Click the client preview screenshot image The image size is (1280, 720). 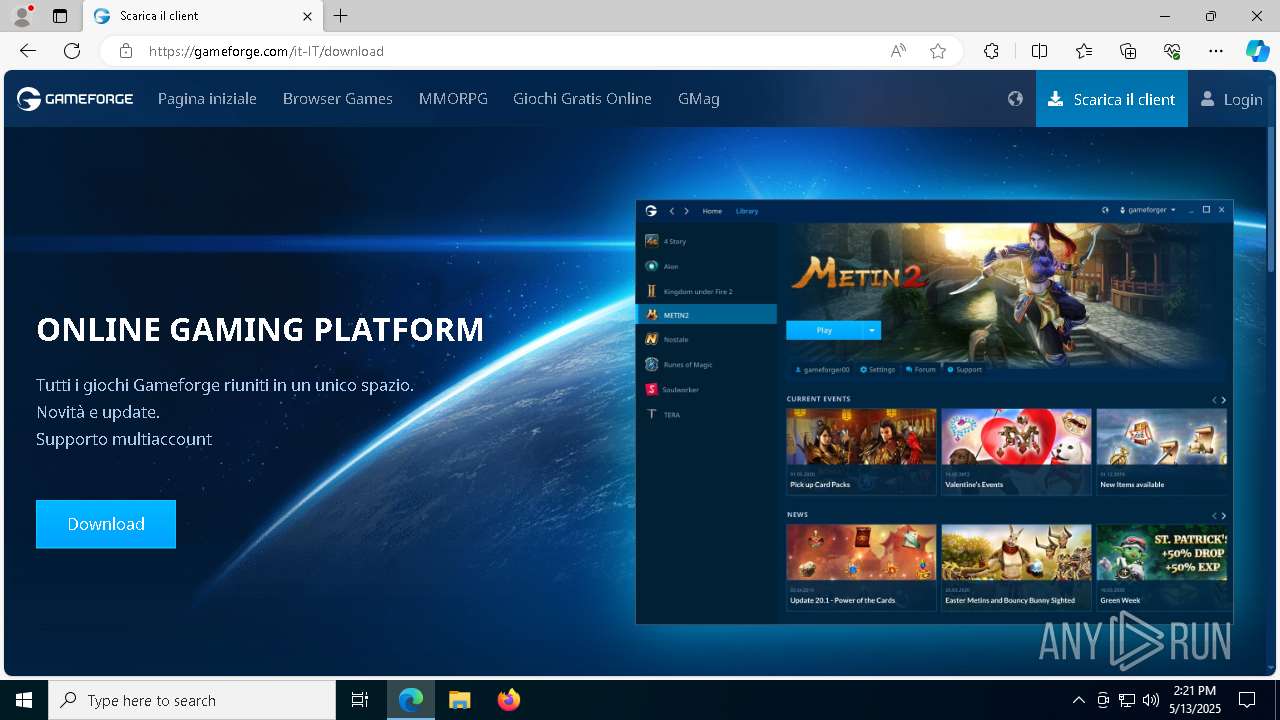(x=934, y=412)
